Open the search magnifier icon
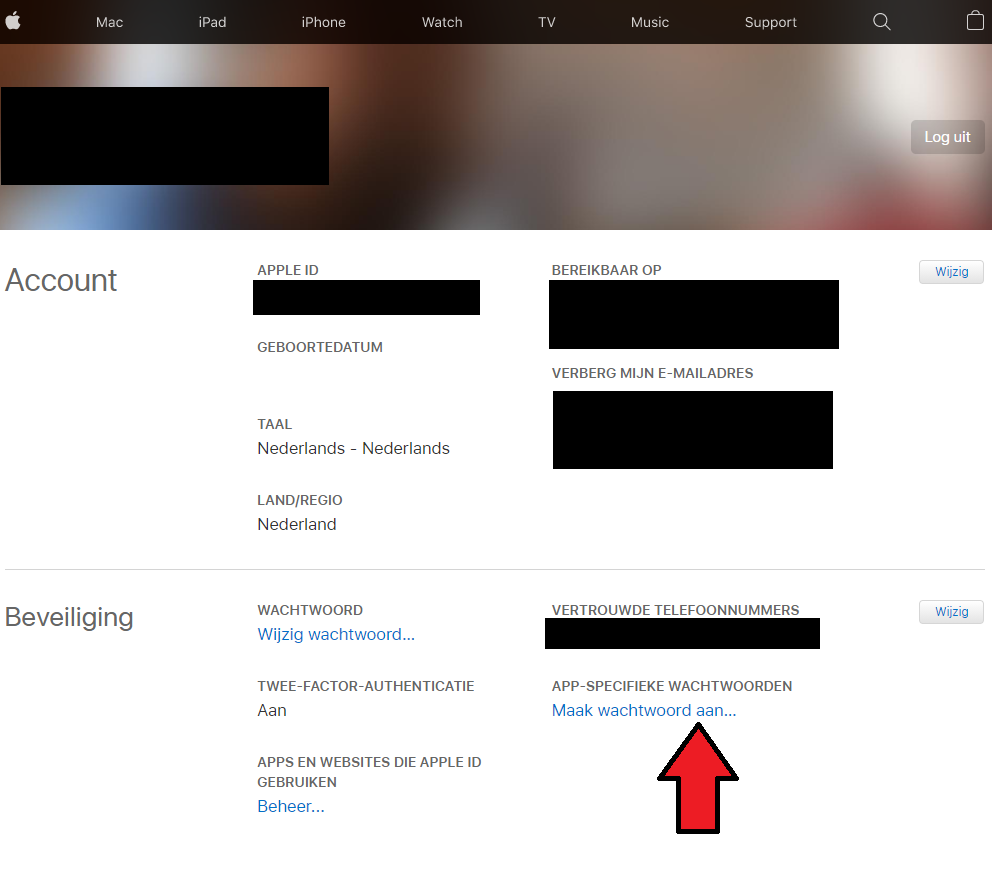This screenshot has width=992, height=872. coord(881,22)
